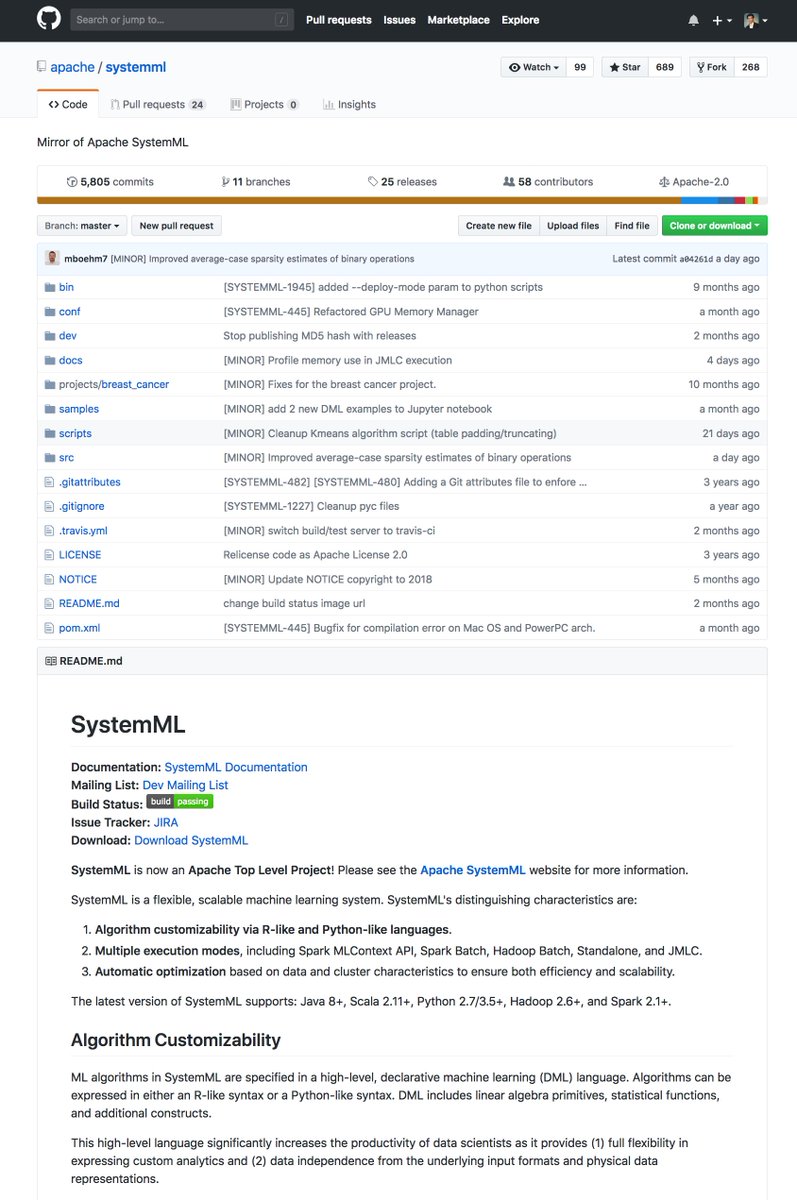This screenshot has height=1200, width=797.
Task: Open Marketplace in top navigation
Action: (x=458, y=20)
